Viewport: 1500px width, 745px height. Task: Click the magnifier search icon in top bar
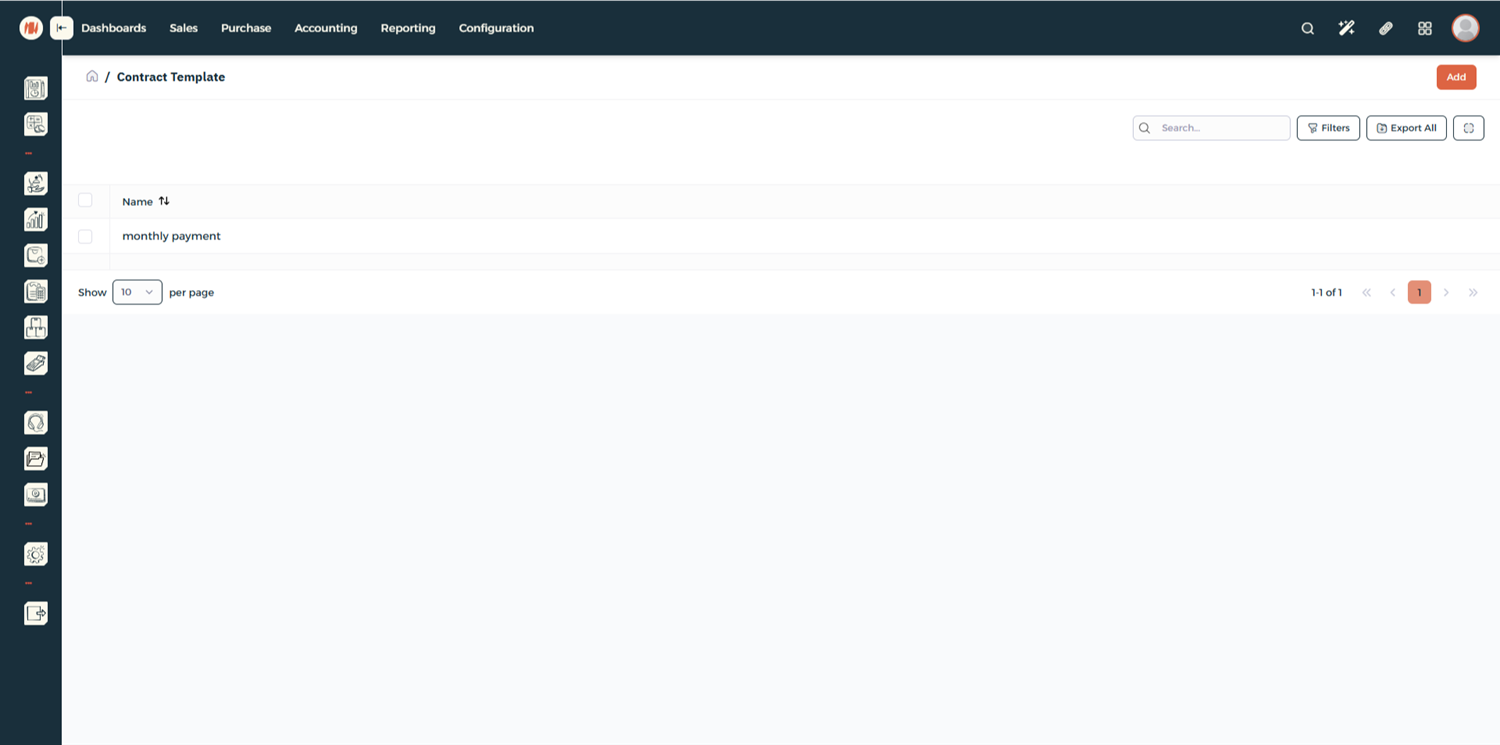pyautogui.click(x=1307, y=28)
